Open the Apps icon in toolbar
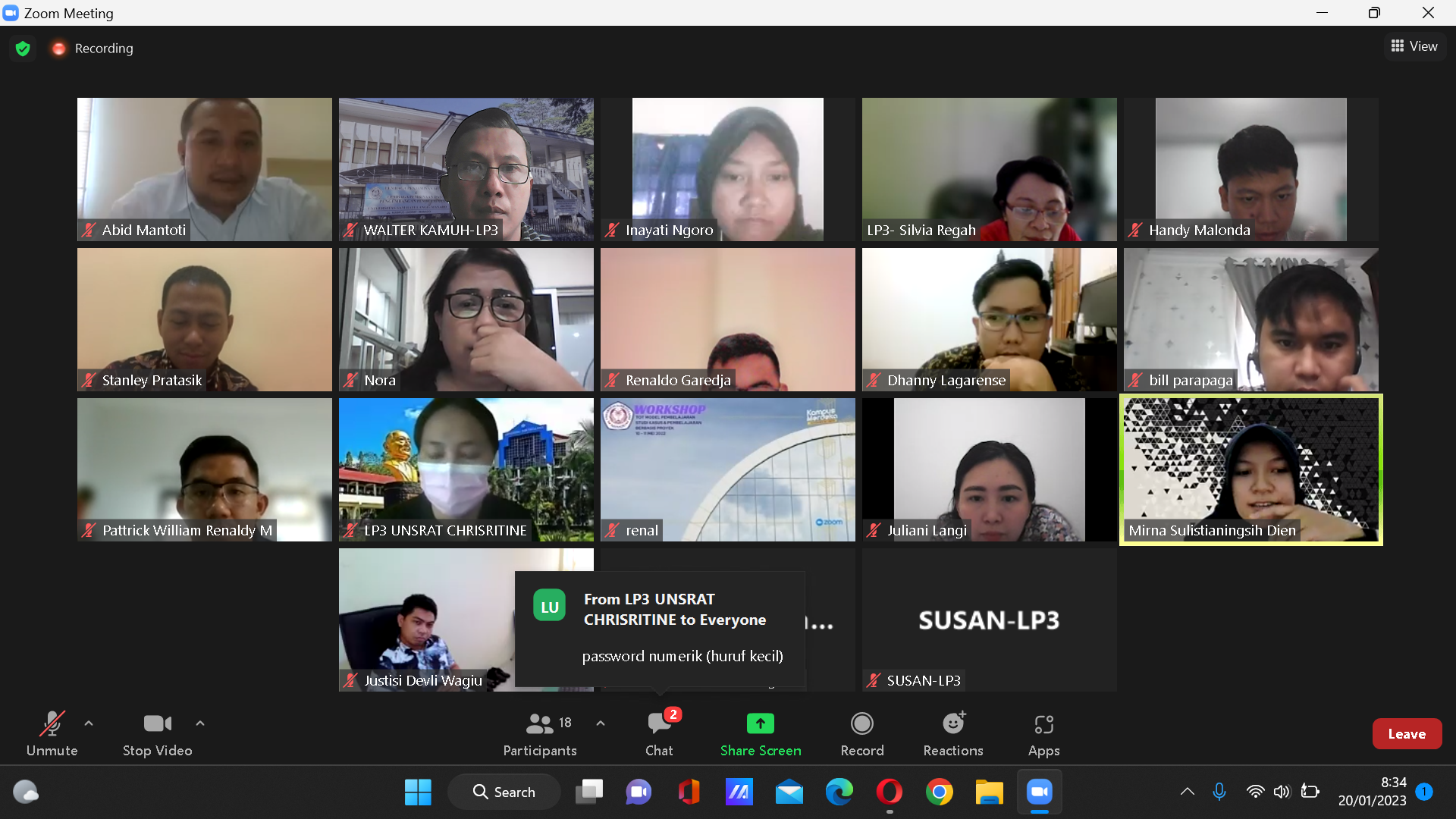 point(1043,724)
